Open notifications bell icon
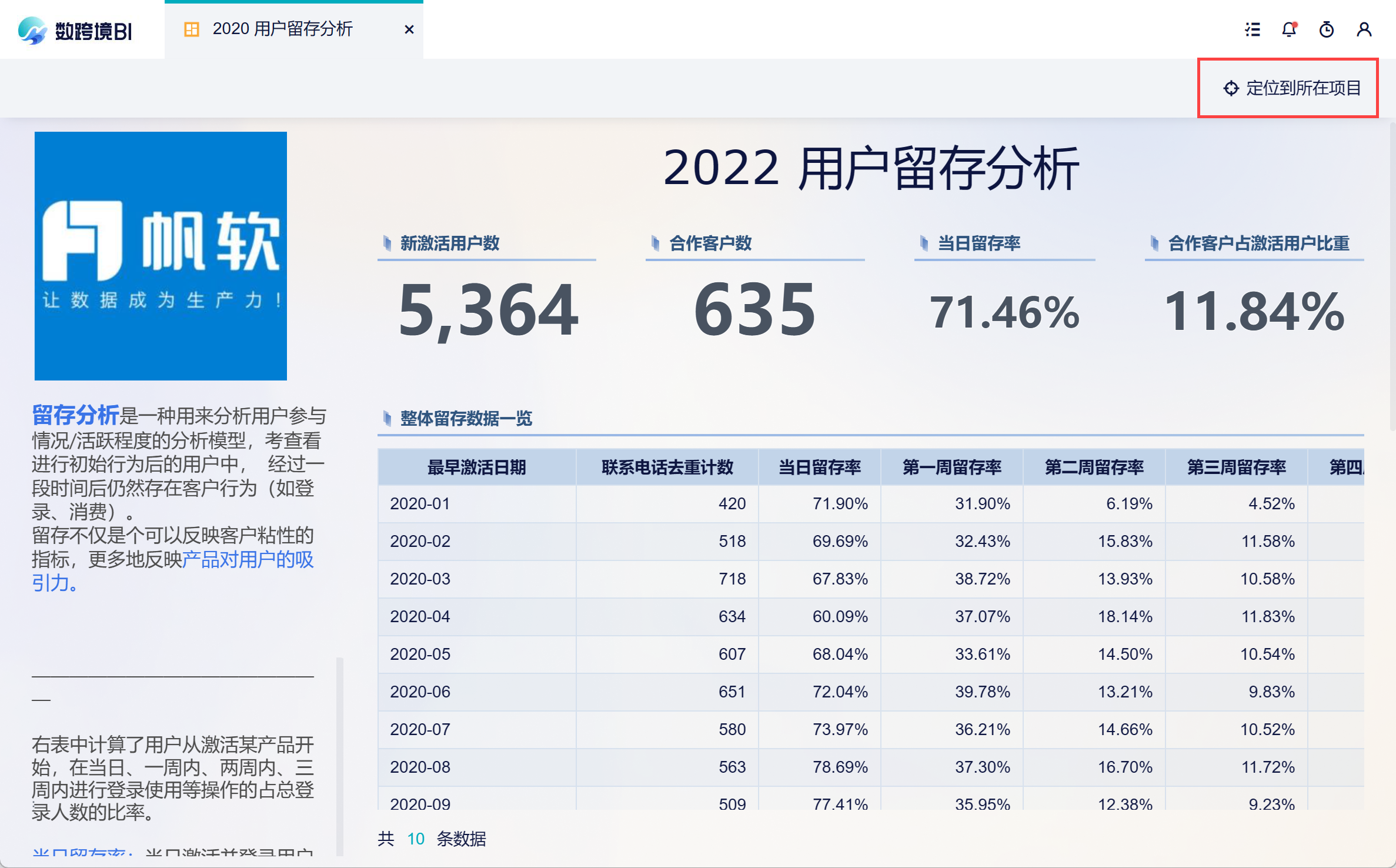 [1289, 29]
